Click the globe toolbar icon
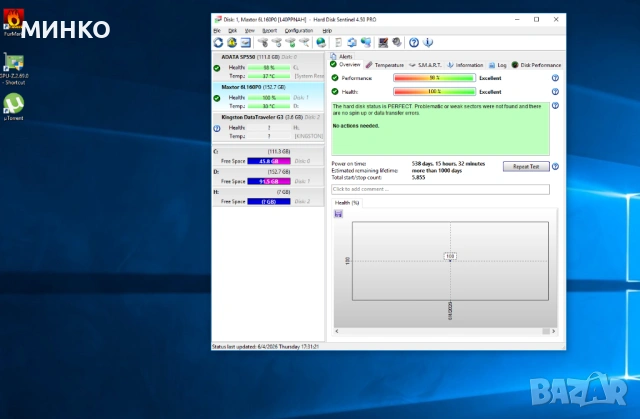Image resolution: width=640 pixels, height=419 pixels. coord(321,42)
